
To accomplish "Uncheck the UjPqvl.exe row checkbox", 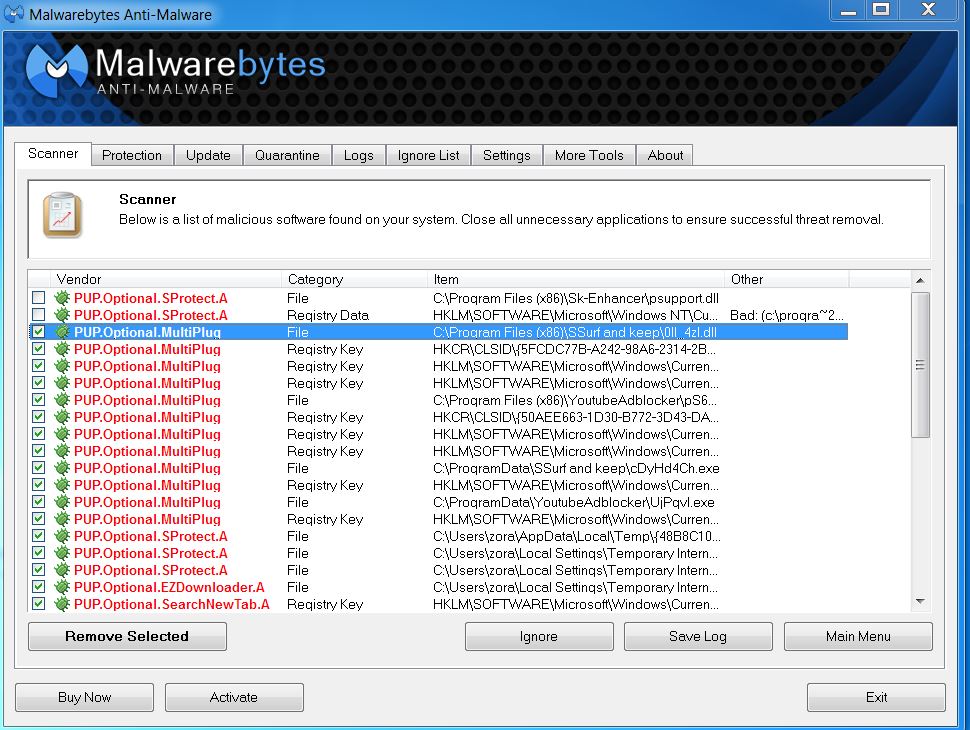I will [38, 502].
